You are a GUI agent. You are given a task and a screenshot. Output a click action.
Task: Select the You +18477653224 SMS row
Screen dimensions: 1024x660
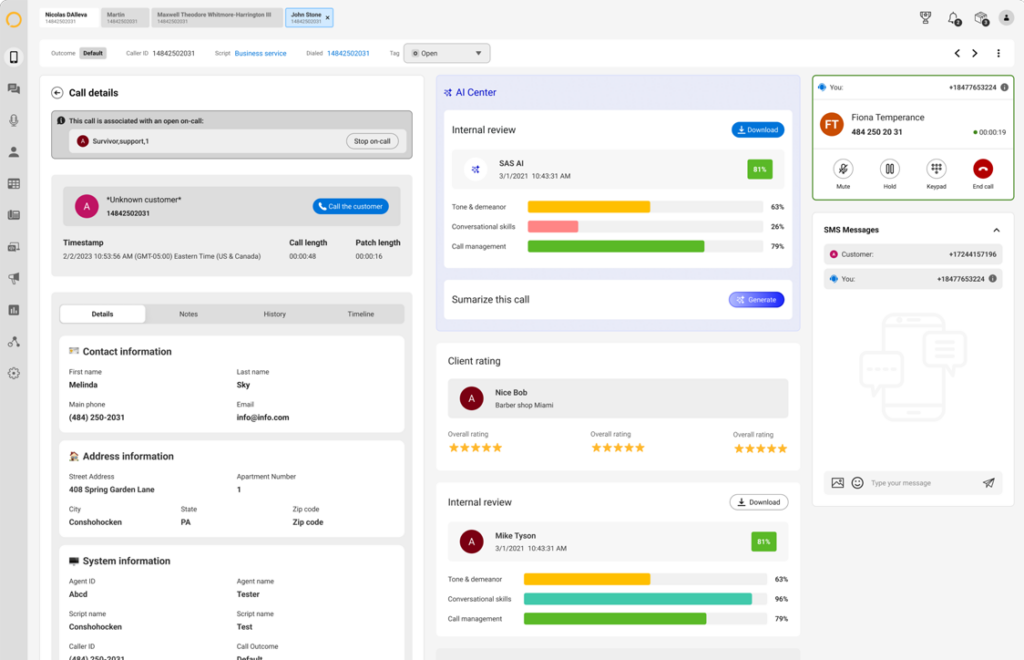point(912,279)
